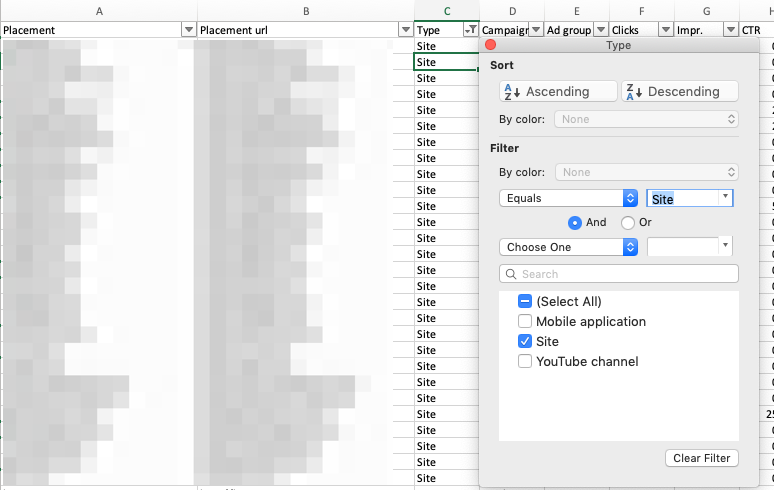The width and height of the screenshot is (774, 490).
Task: Open the Campaign column filter arrow
Action: [536, 31]
